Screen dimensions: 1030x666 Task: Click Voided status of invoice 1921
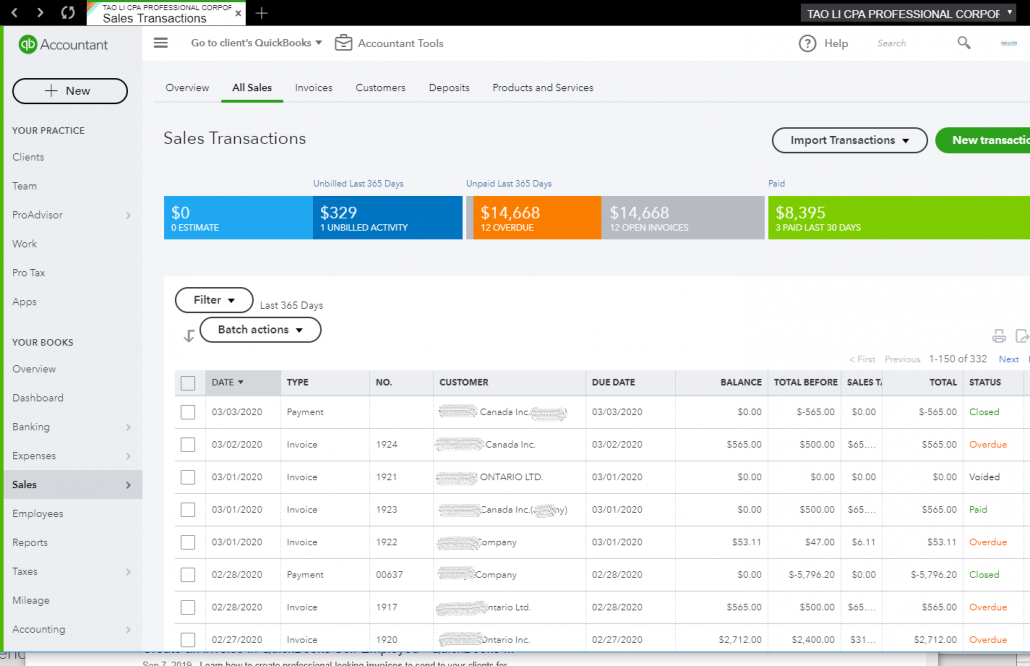(x=984, y=477)
